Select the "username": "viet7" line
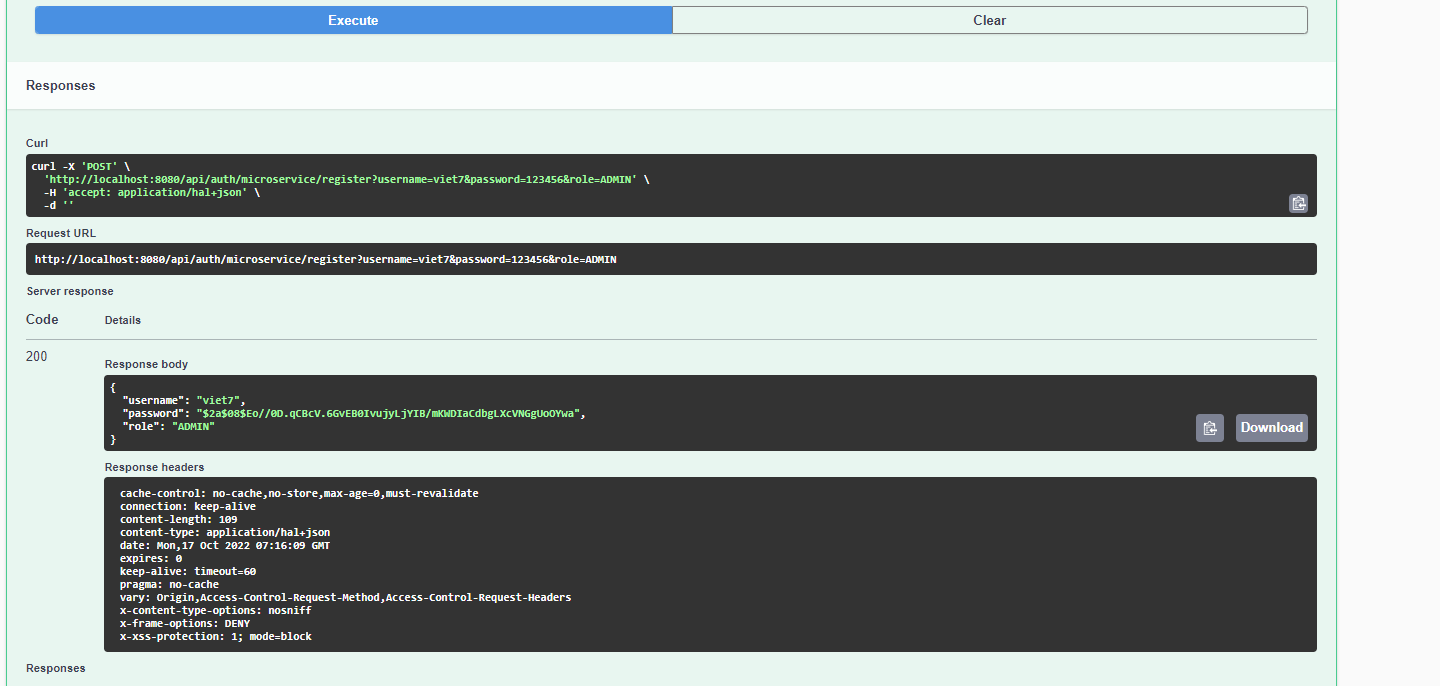This screenshot has height=686, width=1440. point(184,399)
